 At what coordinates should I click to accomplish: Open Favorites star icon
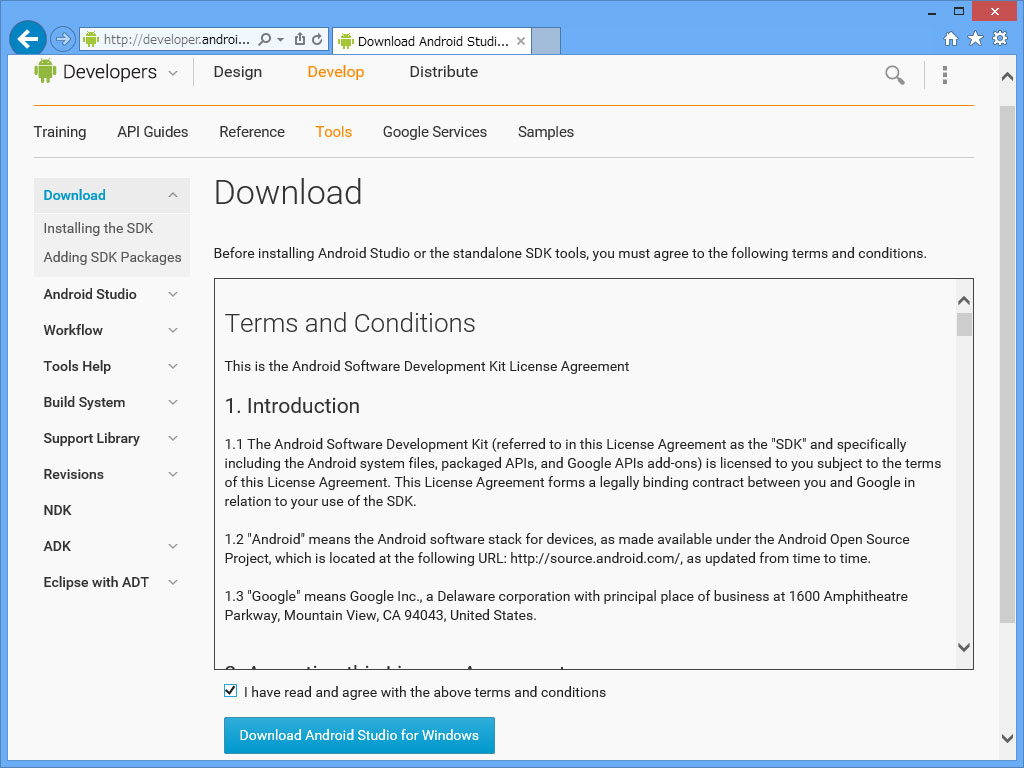click(975, 39)
